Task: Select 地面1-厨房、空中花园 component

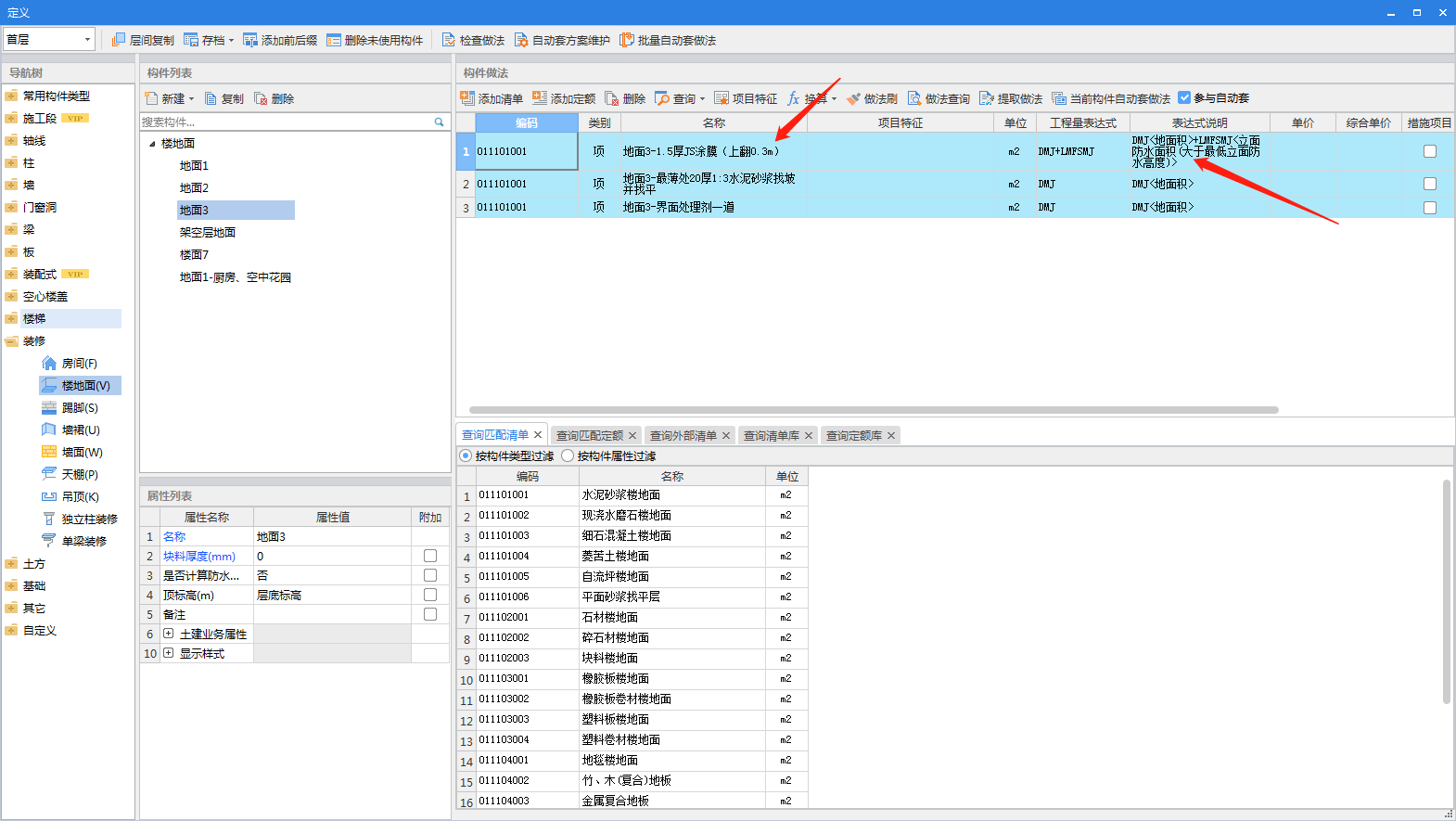Action: click(x=236, y=277)
